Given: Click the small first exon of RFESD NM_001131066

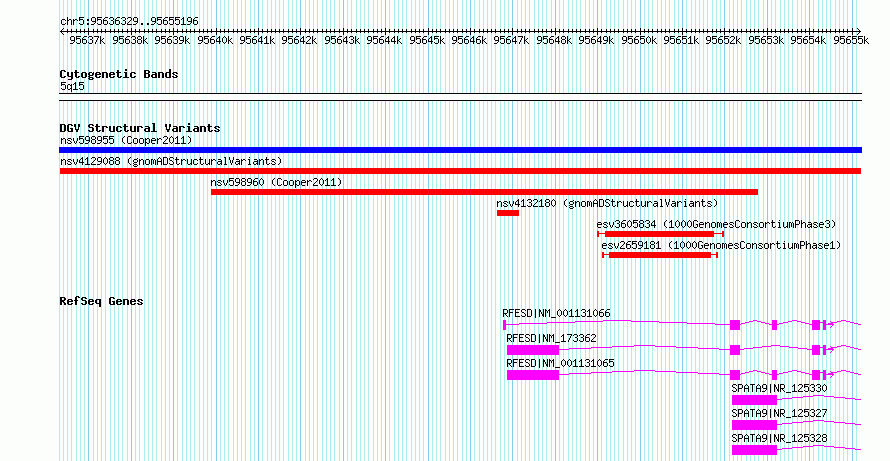Looking at the screenshot, I should pyautogui.click(x=504, y=325).
